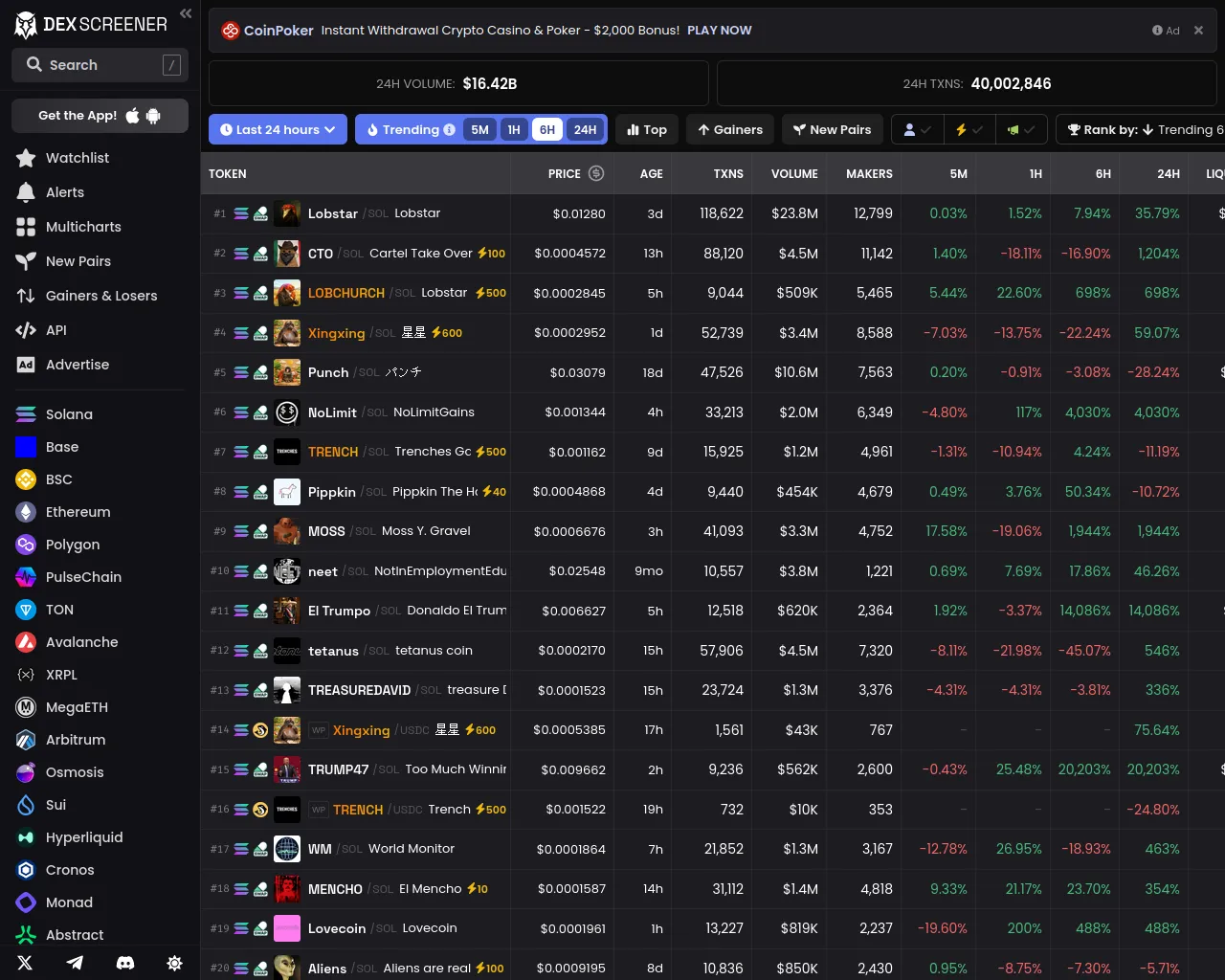This screenshot has height=980, width=1225.
Task: Open Solana chain from the sidebar
Action: point(69,414)
